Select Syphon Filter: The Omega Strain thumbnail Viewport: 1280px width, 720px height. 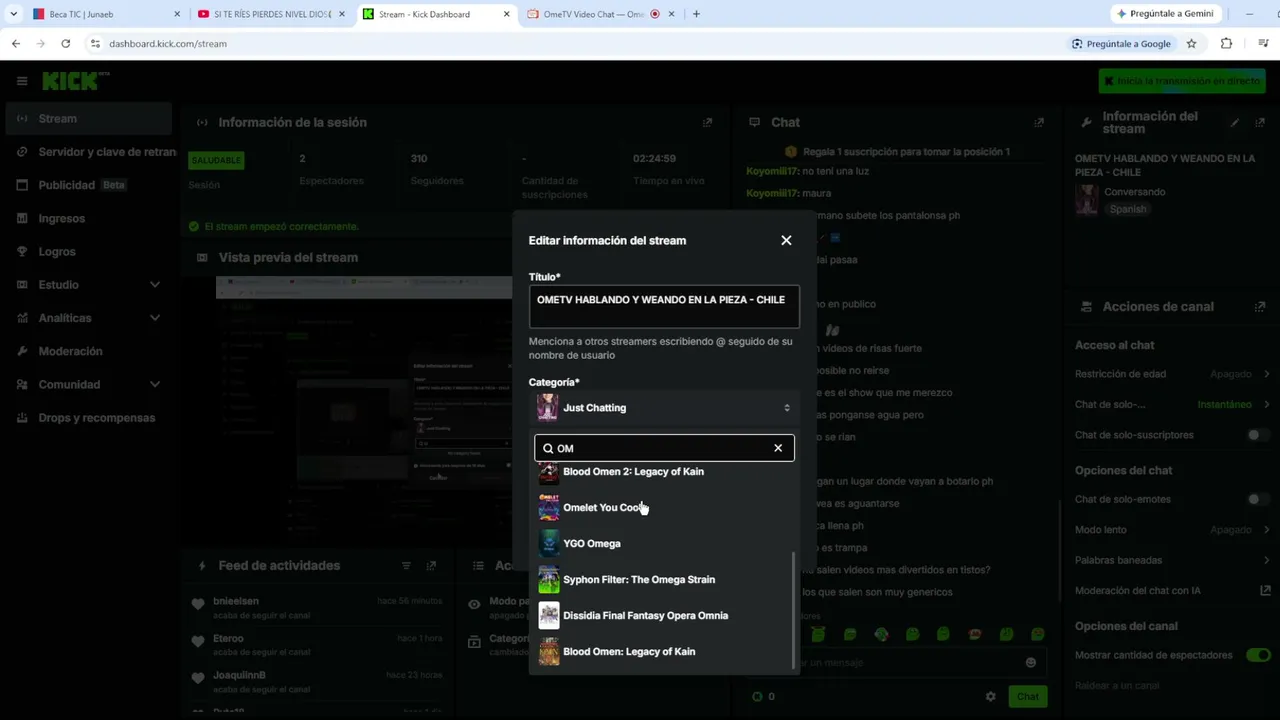click(x=548, y=580)
